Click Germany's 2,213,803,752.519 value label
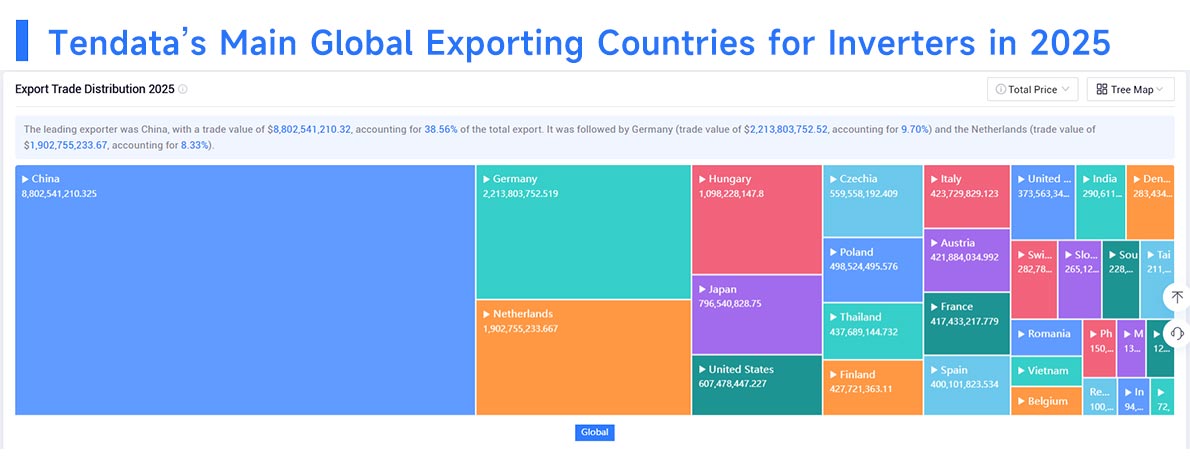1190x456 pixels. pyautogui.click(x=521, y=193)
